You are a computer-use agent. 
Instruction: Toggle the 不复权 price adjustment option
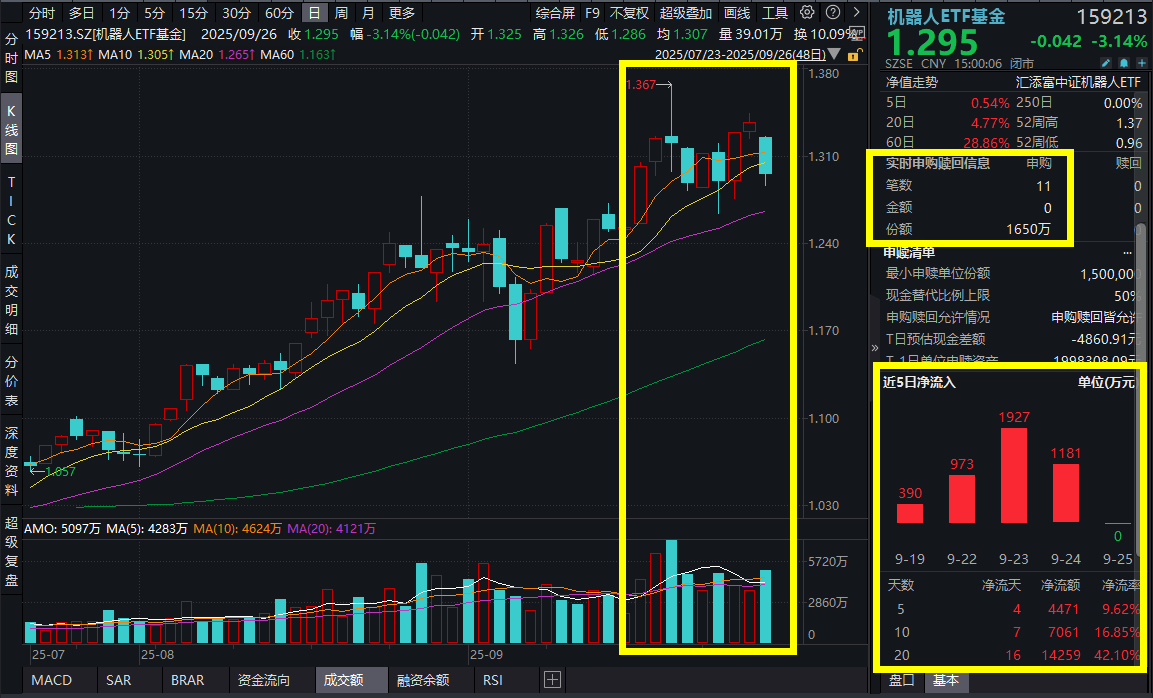(x=629, y=13)
